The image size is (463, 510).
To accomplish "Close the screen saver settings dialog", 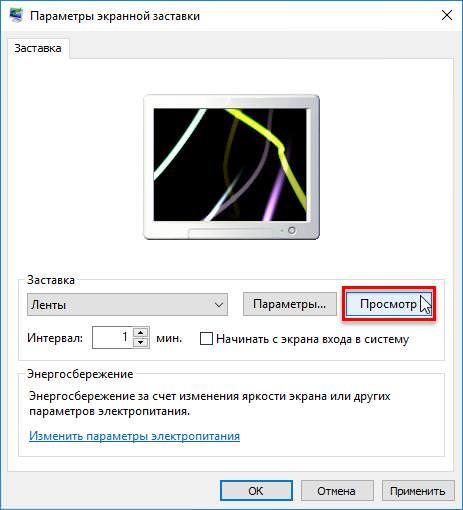I will [447, 15].
